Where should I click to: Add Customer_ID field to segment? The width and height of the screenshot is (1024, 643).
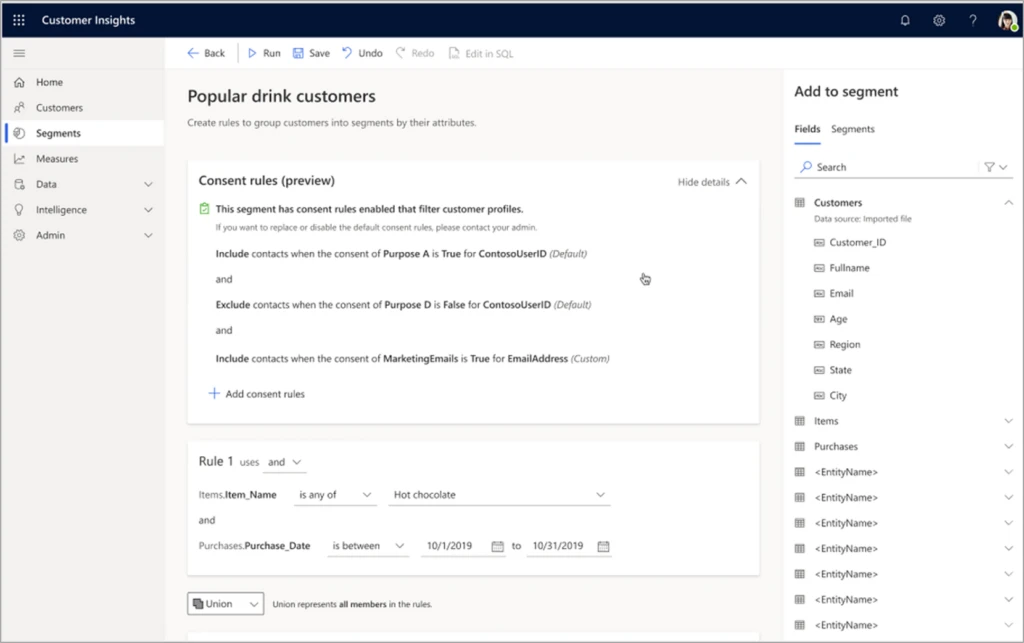click(x=850, y=242)
